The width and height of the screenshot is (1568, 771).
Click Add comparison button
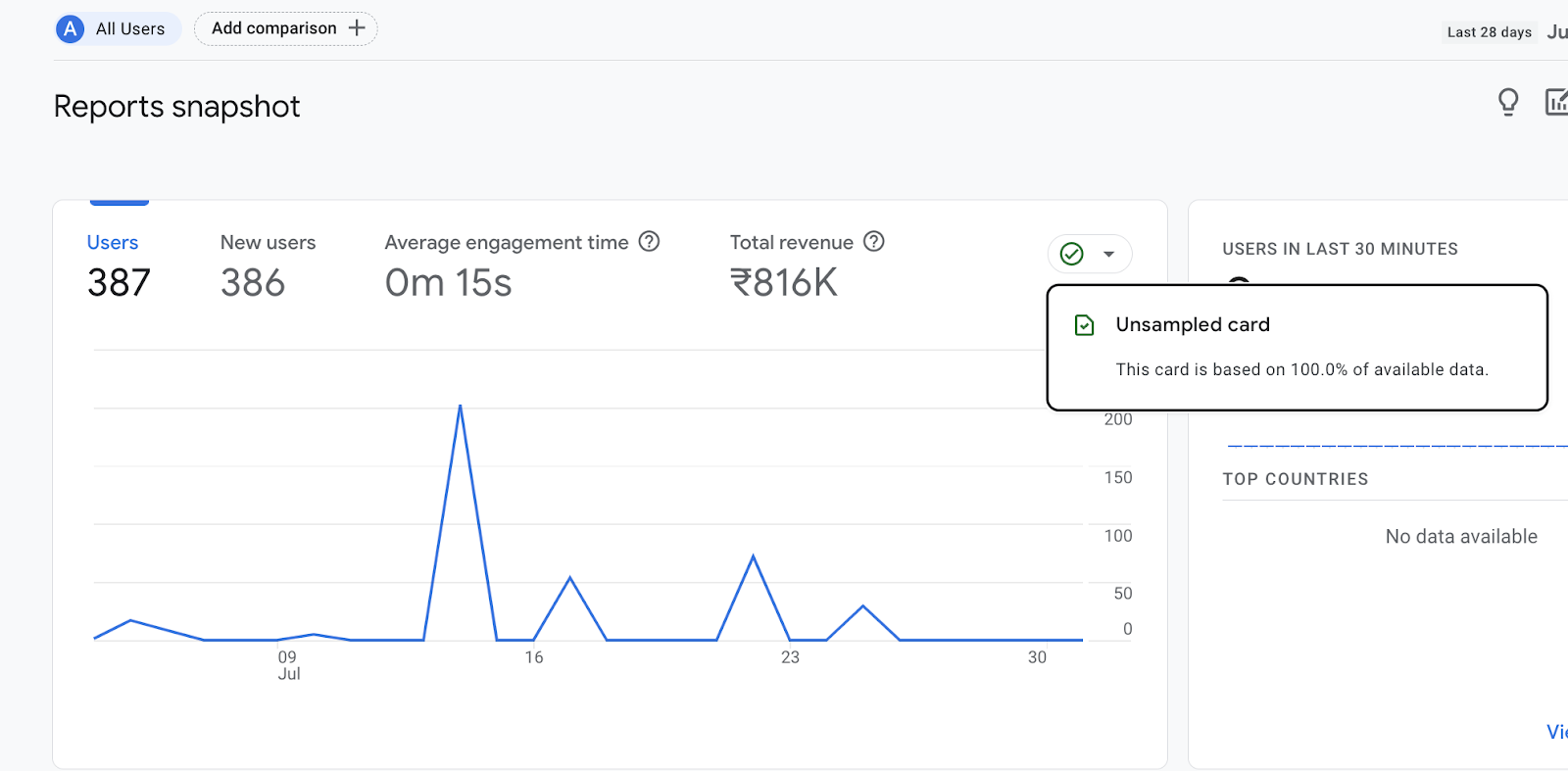285,28
